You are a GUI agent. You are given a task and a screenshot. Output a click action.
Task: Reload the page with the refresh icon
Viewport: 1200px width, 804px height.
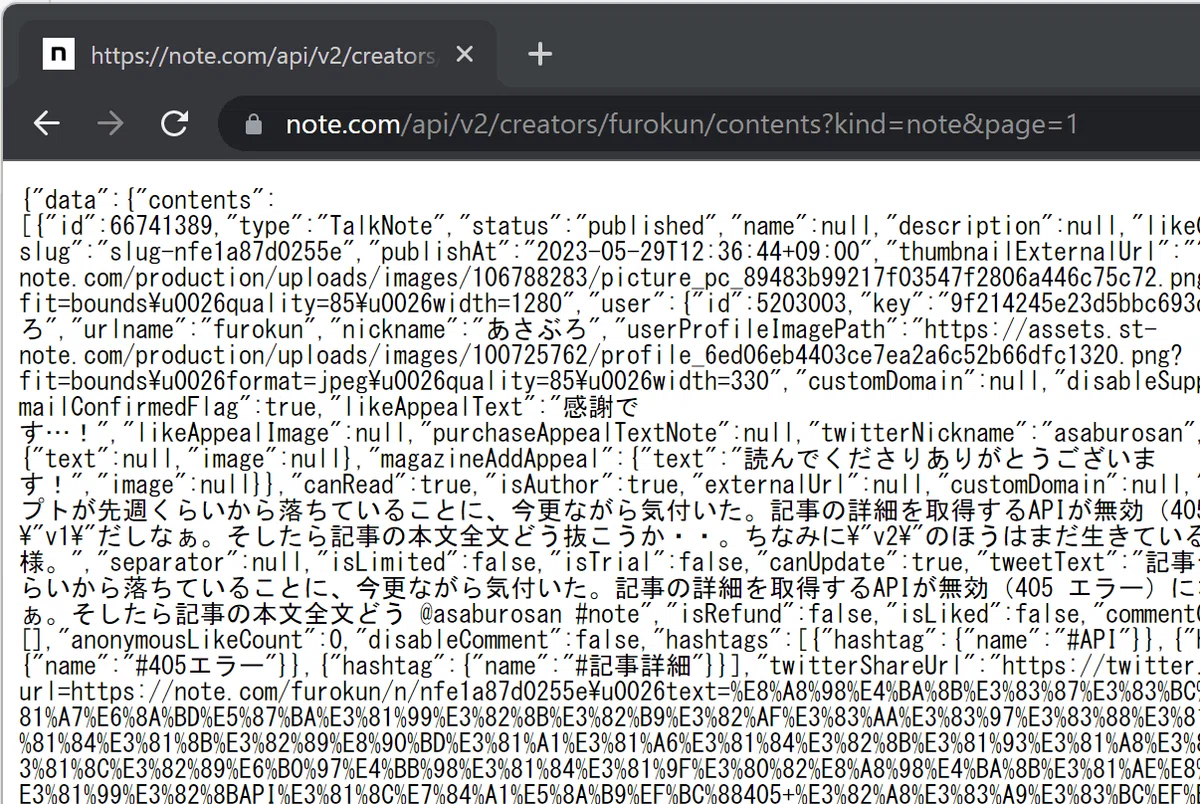175,123
